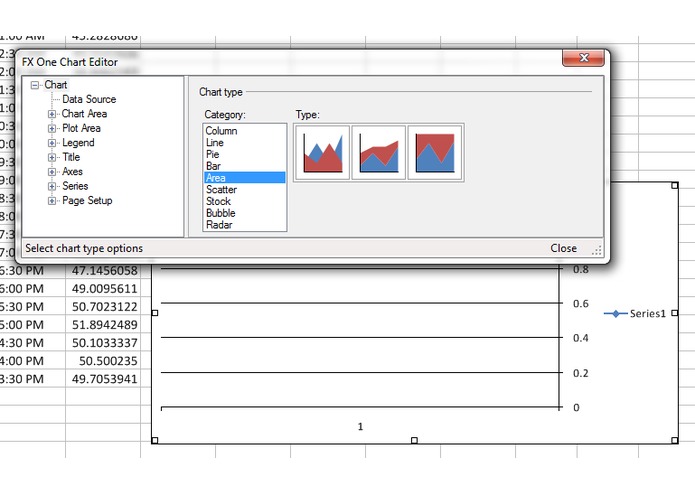The width and height of the screenshot is (695, 494).
Task: Select the 100% stacked area chart thumbnail
Action: pos(435,153)
